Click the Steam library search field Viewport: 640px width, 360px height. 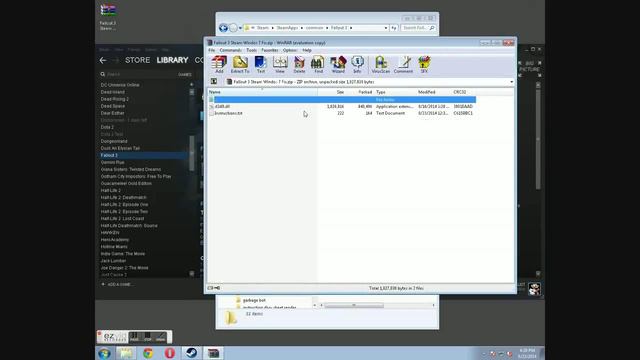tap(137, 74)
